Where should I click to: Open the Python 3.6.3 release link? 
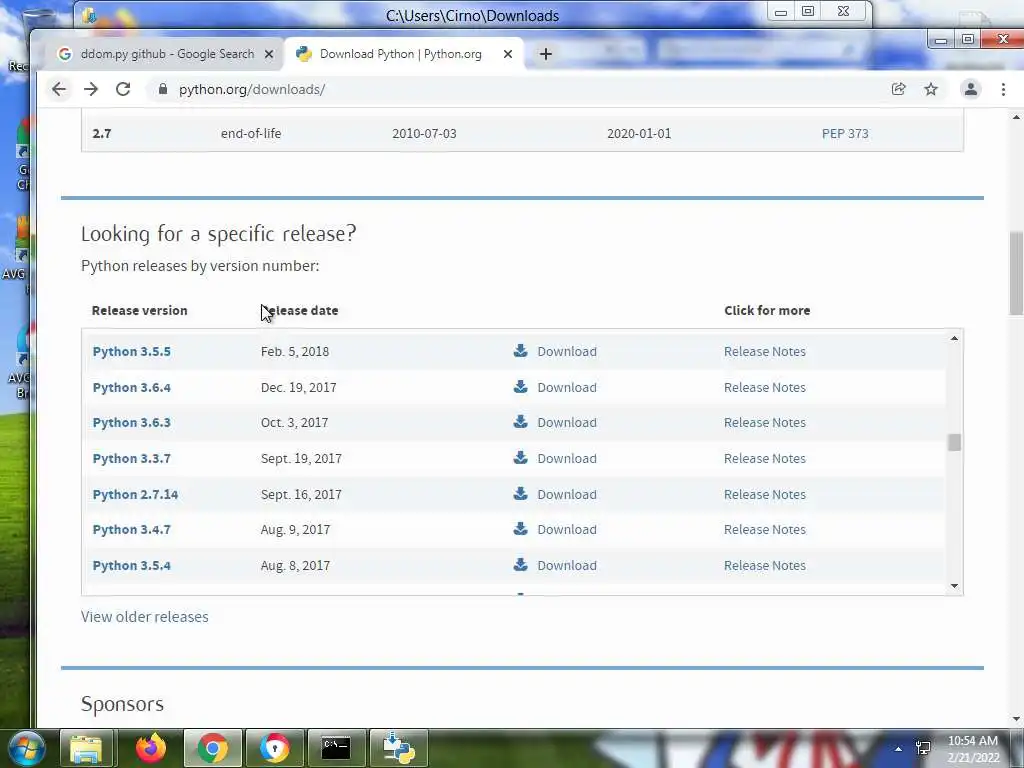pyautogui.click(x=131, y=423)
